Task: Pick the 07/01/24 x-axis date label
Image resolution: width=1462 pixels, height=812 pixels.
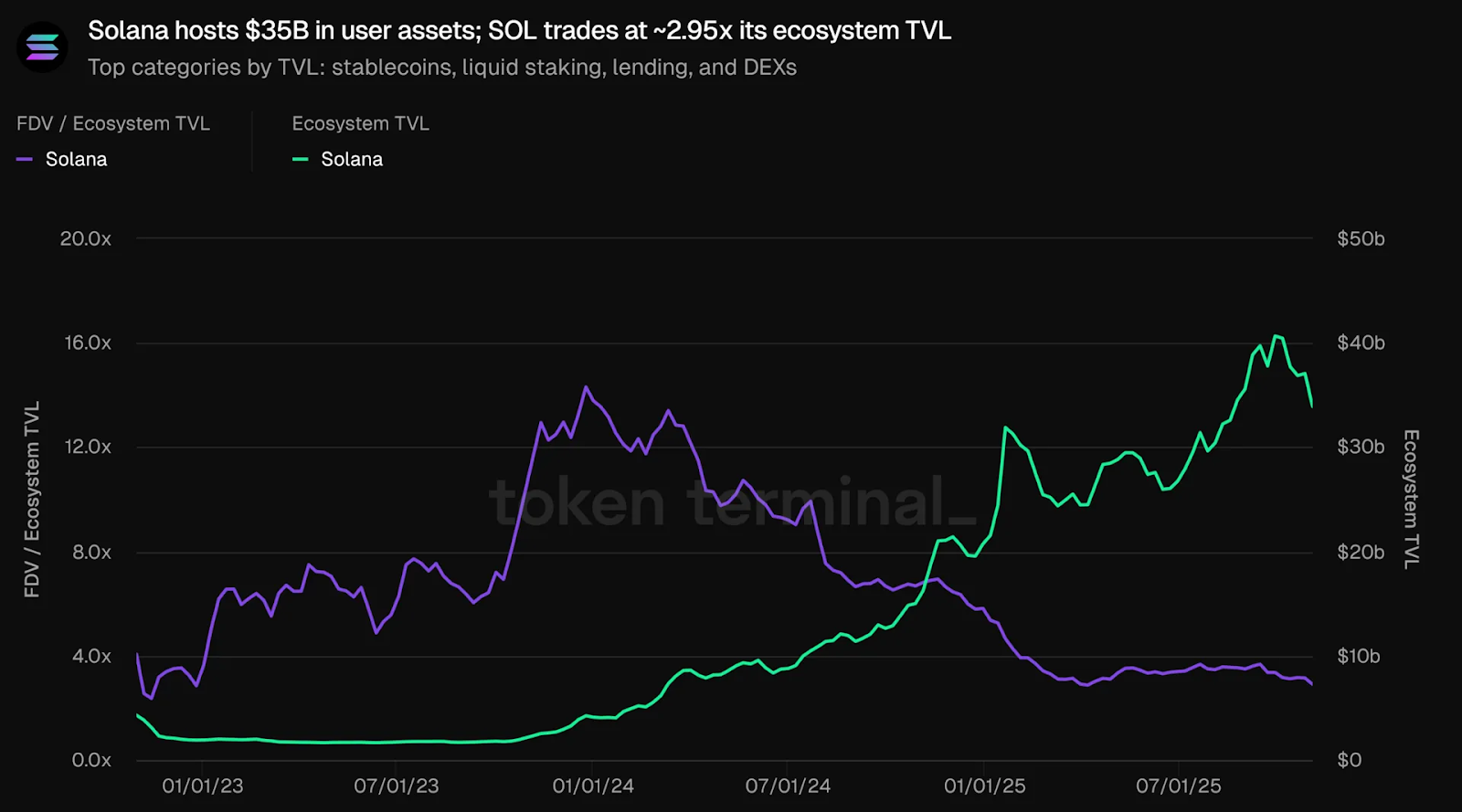Action: (x=788, y=786)
